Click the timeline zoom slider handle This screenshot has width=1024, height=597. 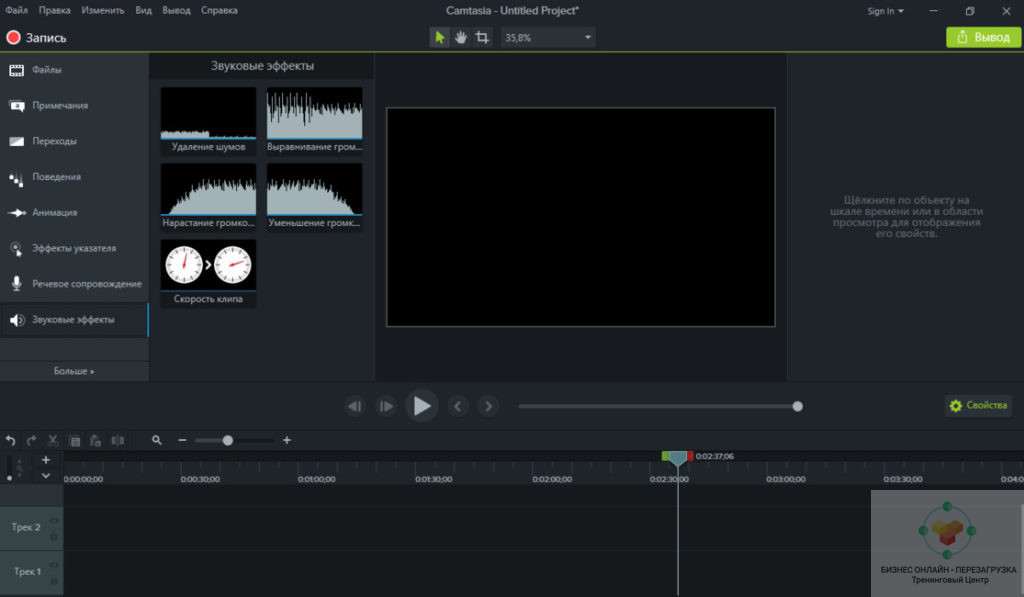point(228,440)
